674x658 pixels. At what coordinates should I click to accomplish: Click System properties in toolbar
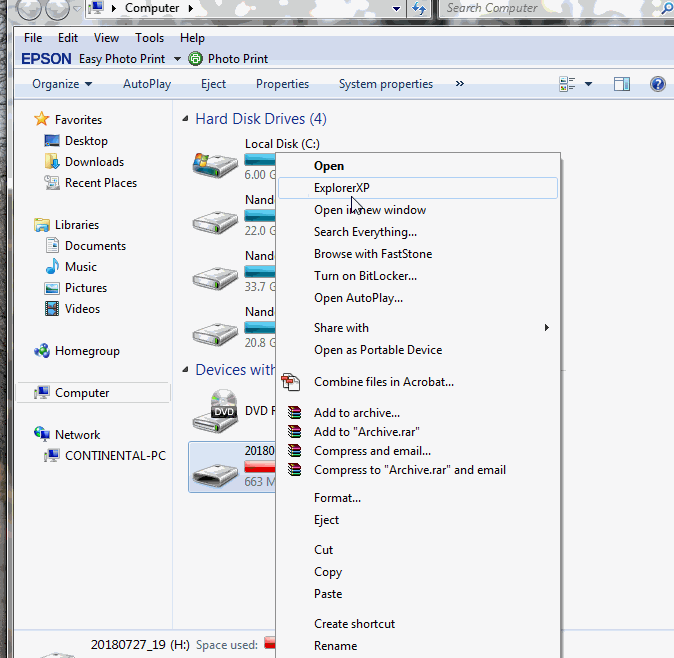point(386,84)
